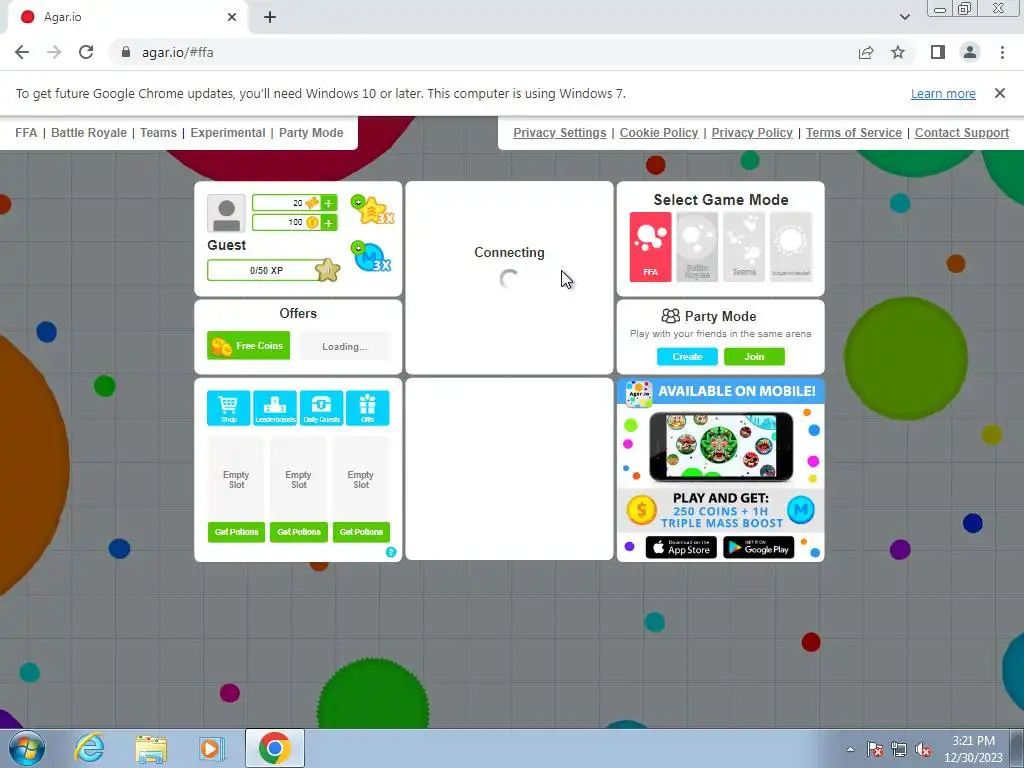Click the Google Play download badge

[758, 547]
